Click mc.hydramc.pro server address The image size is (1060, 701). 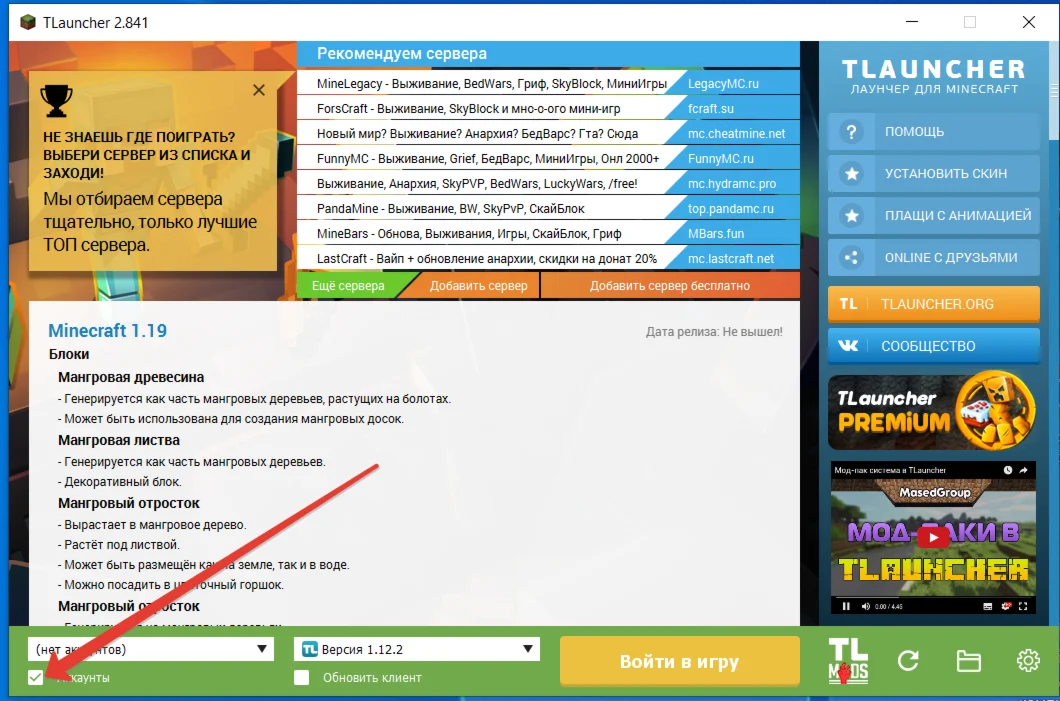[x=731, y=184]
